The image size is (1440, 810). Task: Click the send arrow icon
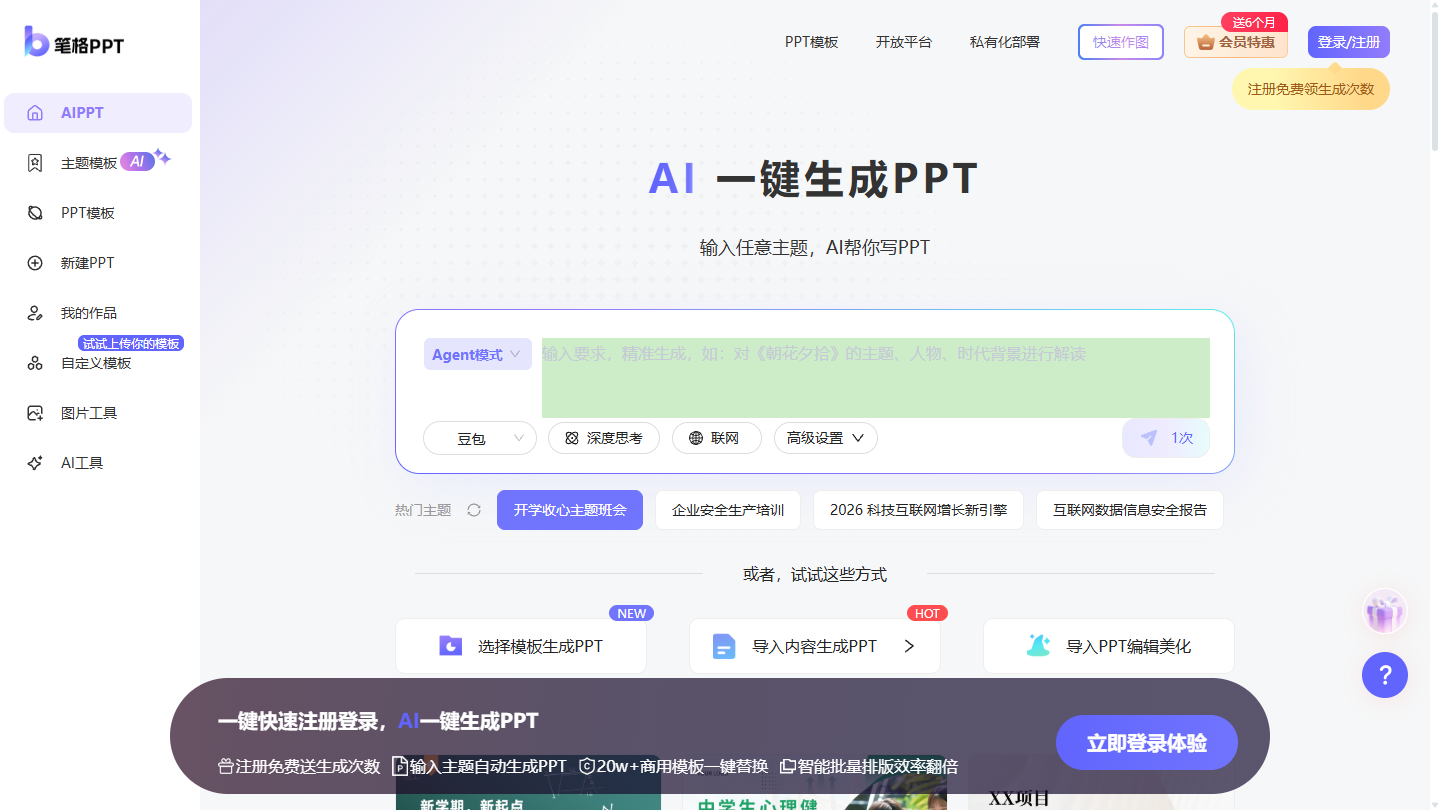click(x=1149, y=438)
